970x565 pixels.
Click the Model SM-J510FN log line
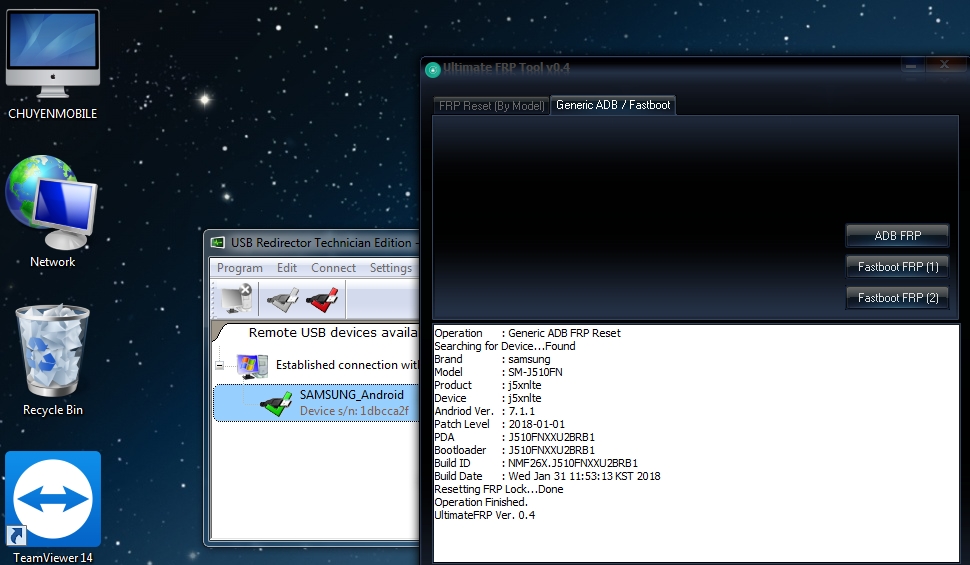click(x=498, y=372)
